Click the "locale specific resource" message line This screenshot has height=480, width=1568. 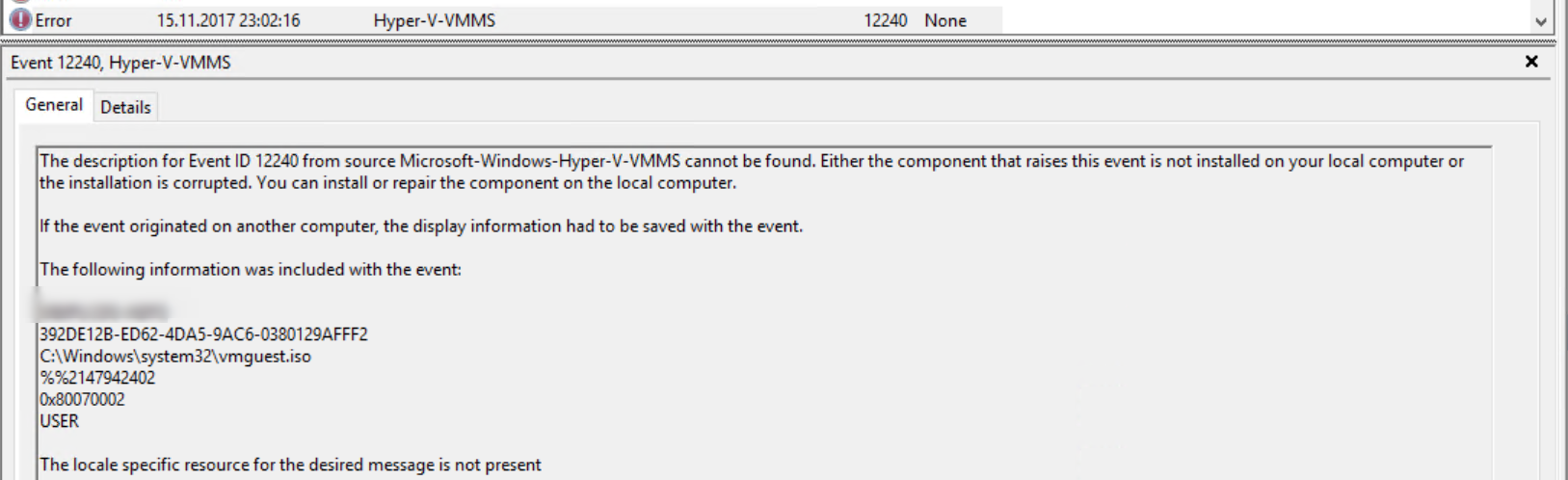290,465
